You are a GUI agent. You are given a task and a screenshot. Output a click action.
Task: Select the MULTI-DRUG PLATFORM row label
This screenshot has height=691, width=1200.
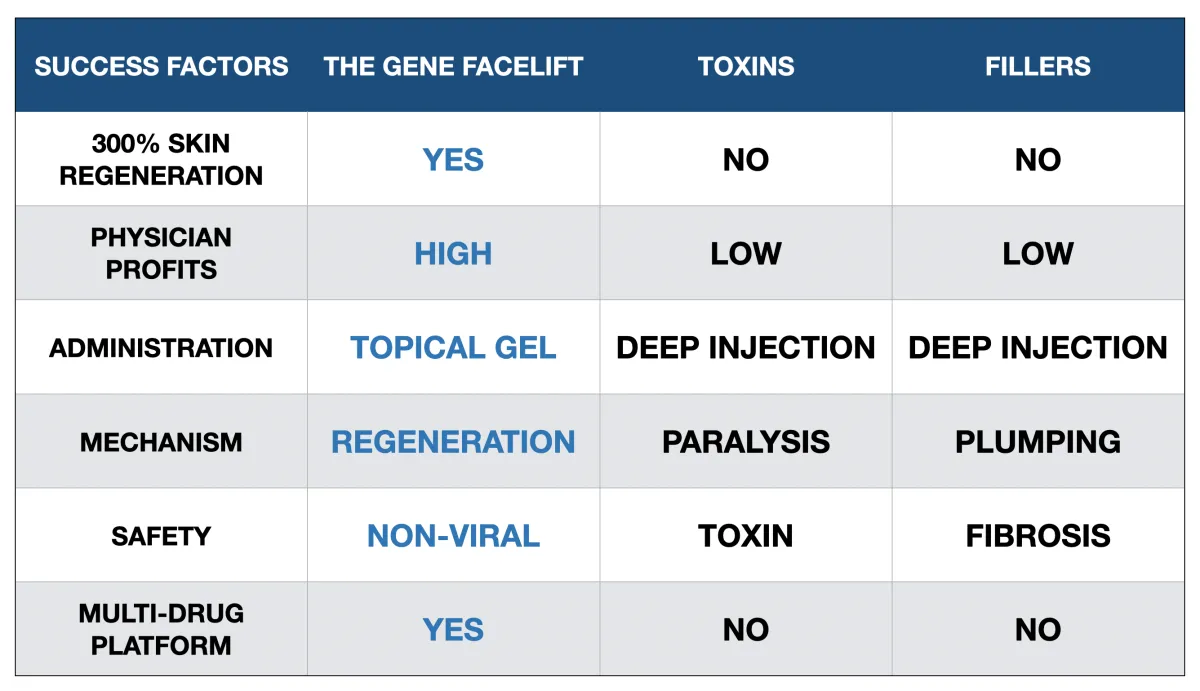pyautogui.click(x=161, y=629)
